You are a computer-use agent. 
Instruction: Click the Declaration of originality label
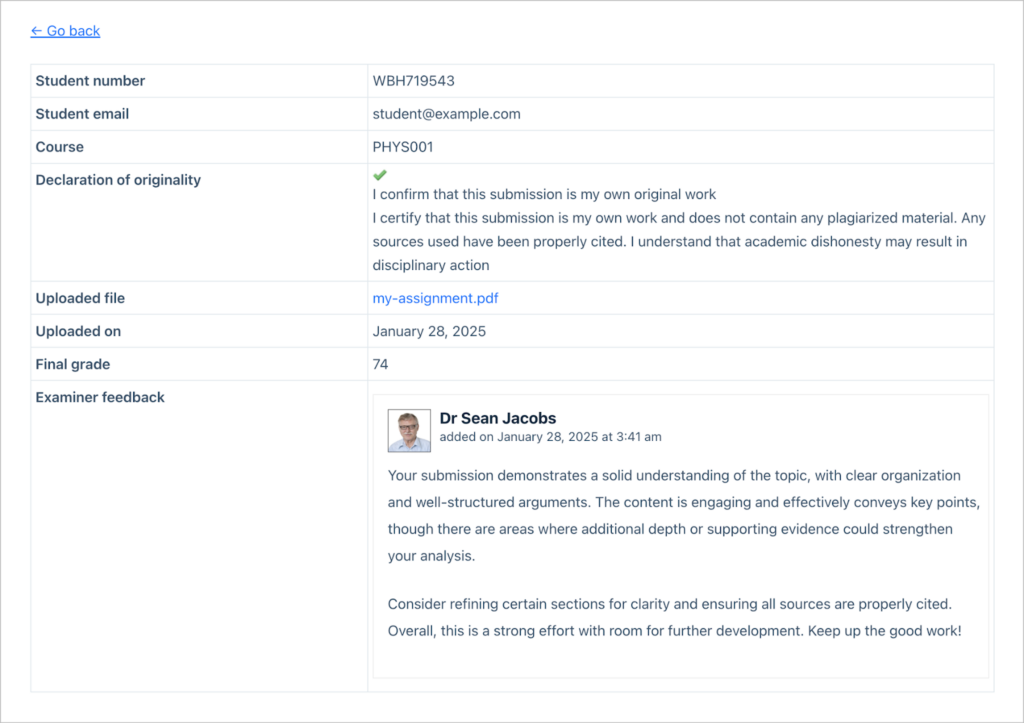(x=118, y=180)
